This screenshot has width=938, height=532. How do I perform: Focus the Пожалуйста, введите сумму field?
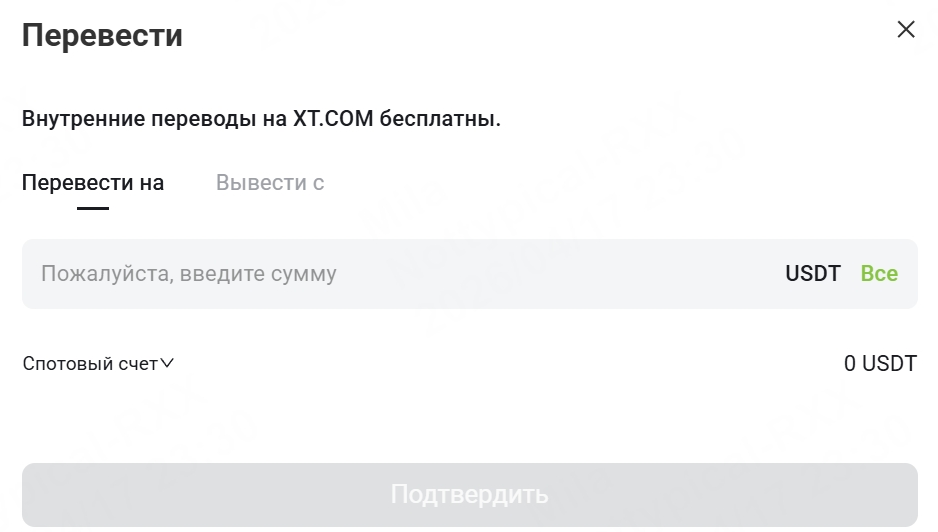[x=470, y=274]
